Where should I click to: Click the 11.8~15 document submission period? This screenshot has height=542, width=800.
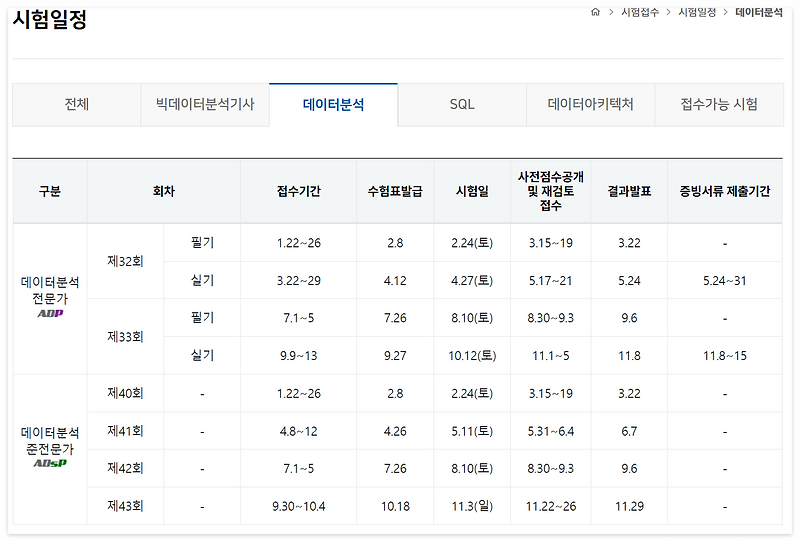pos(724,356)
